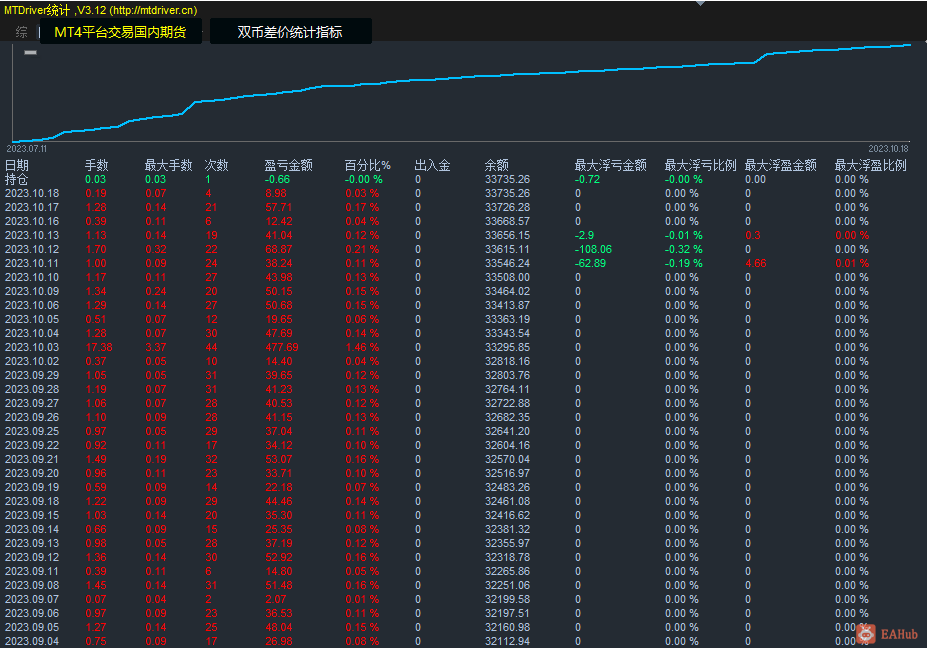Click the 百分比% column header
This screenshot has width=927, height=649.
(x=368, y=166)
